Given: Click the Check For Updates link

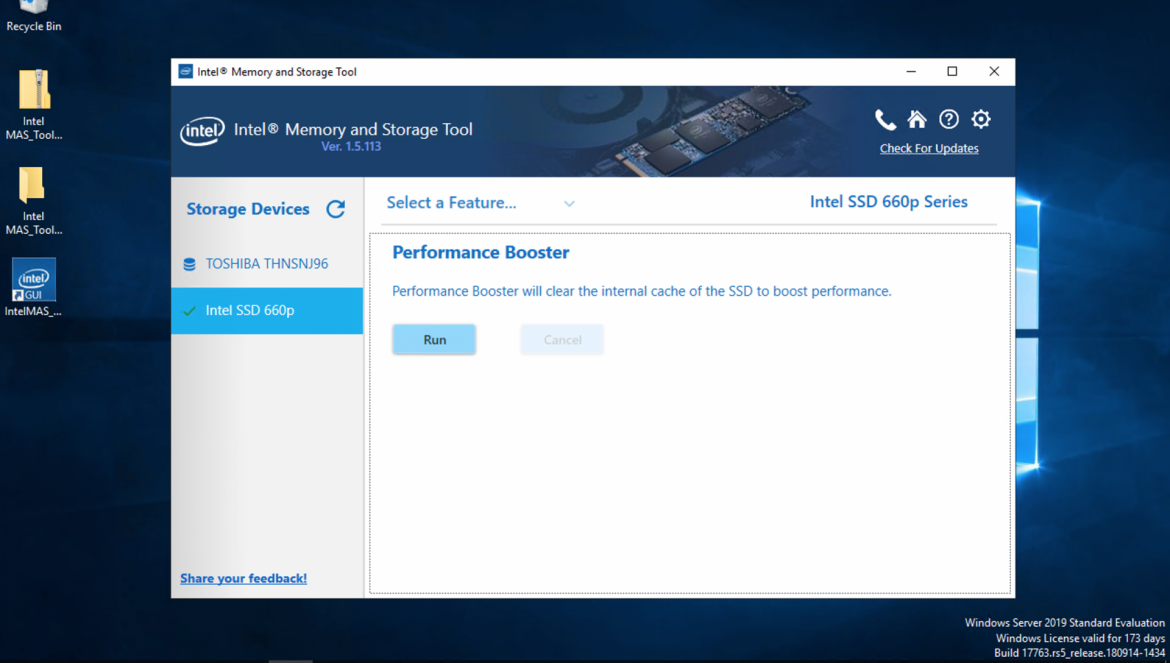Looking at the screenshot, I should coord(929,148).
